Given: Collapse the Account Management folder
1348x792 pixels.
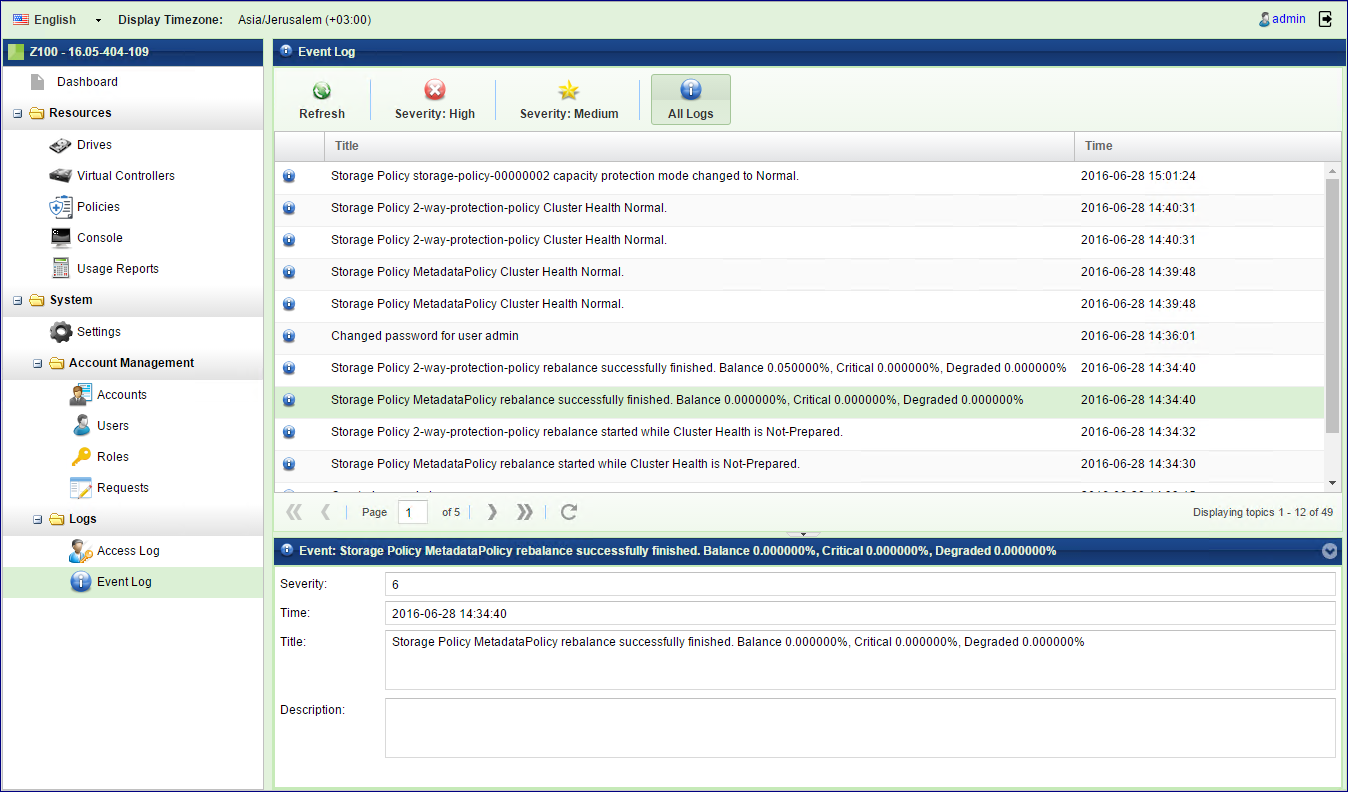Looking at the screenshot, I should [x=38, y=364].
